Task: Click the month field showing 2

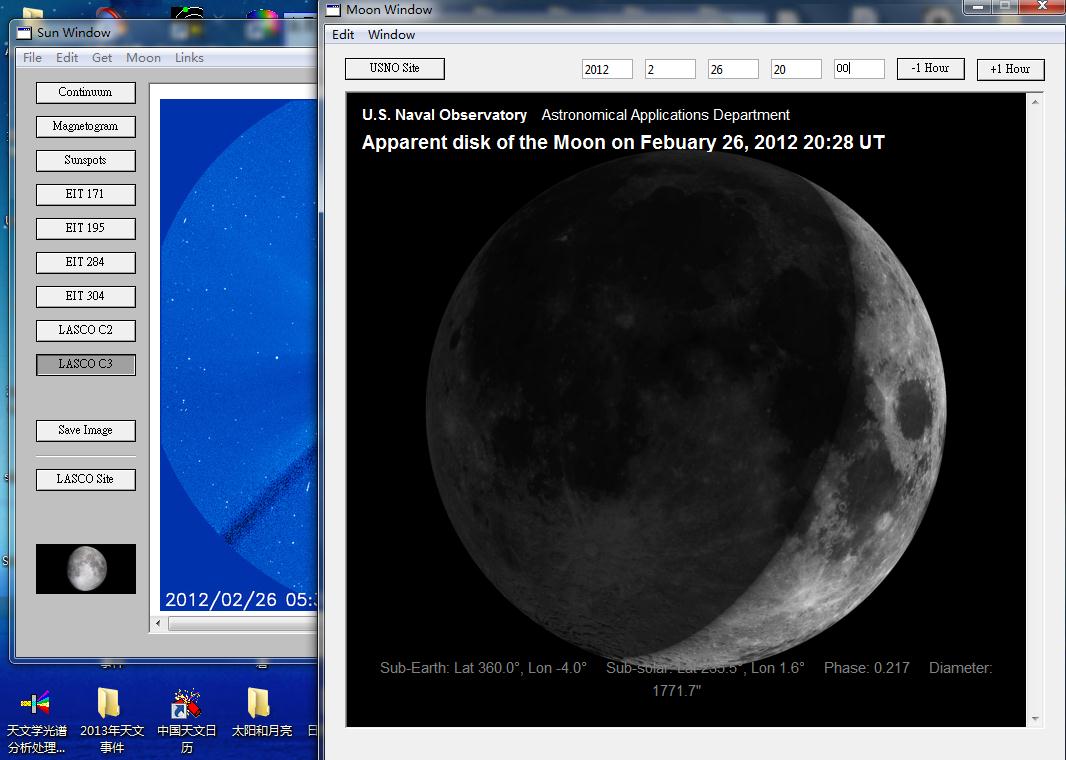Action: (x=670, y=69)
